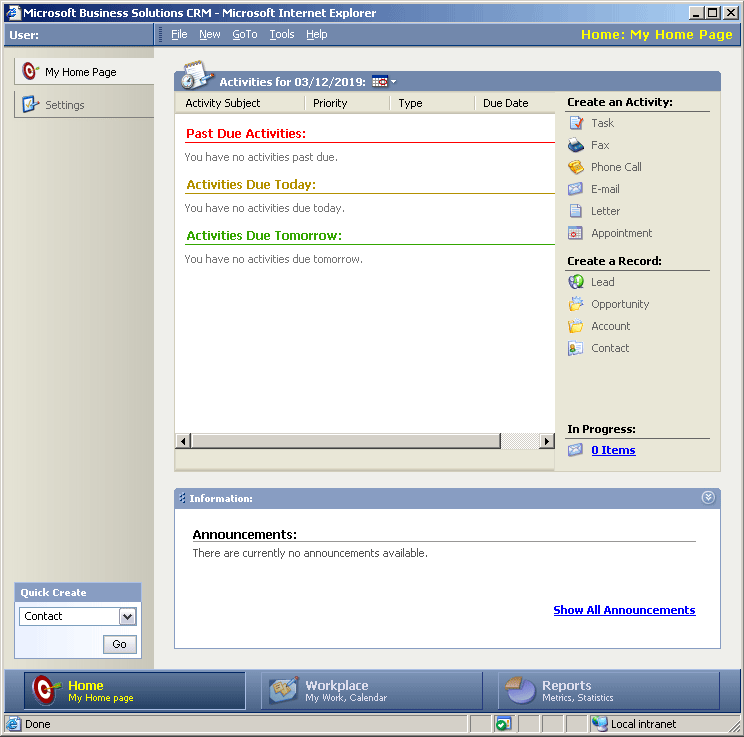
Task: Open Show All Announcements link
Action: tap(624, 610)
